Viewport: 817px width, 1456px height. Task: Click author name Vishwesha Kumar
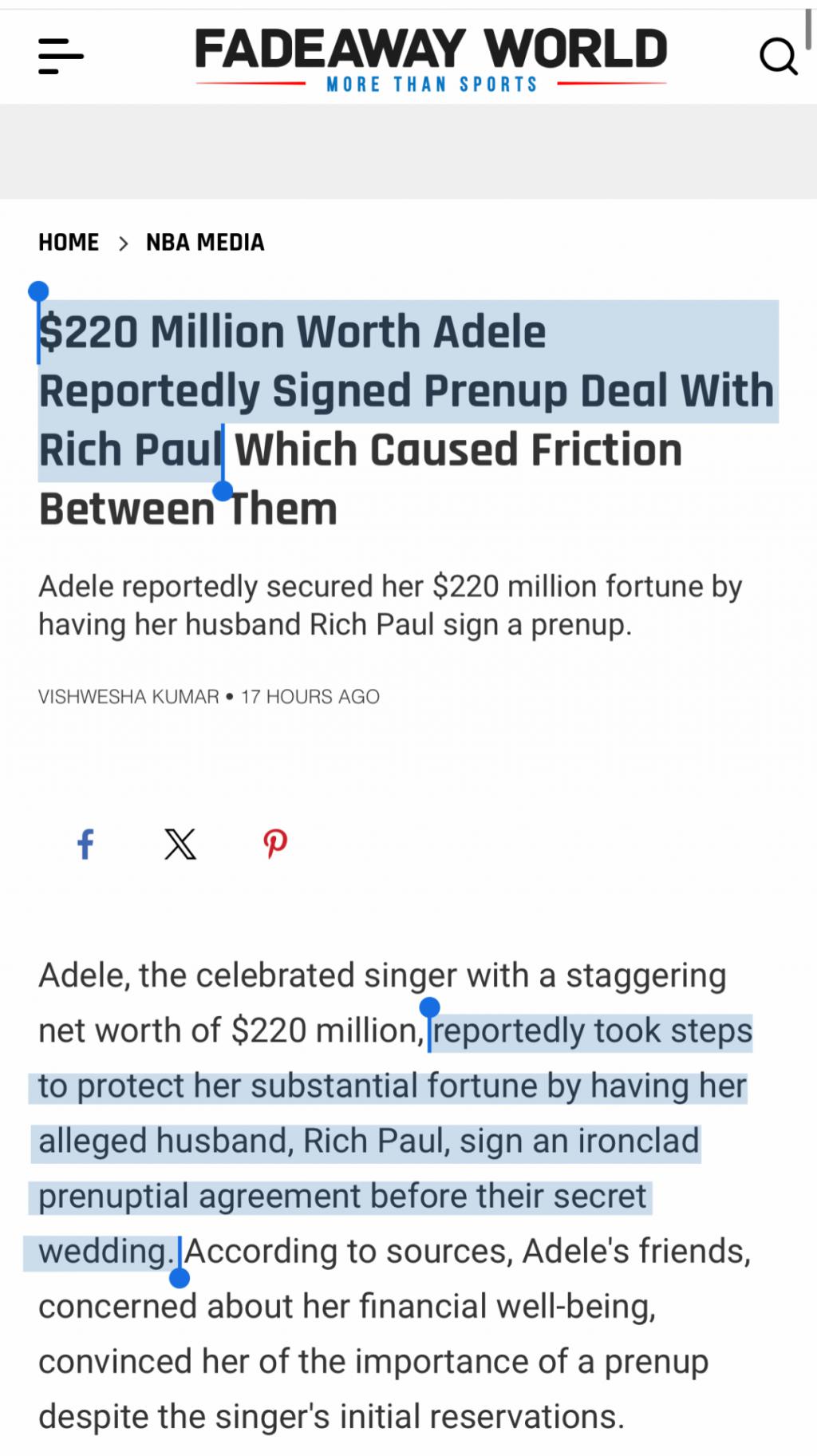[128, 697]
